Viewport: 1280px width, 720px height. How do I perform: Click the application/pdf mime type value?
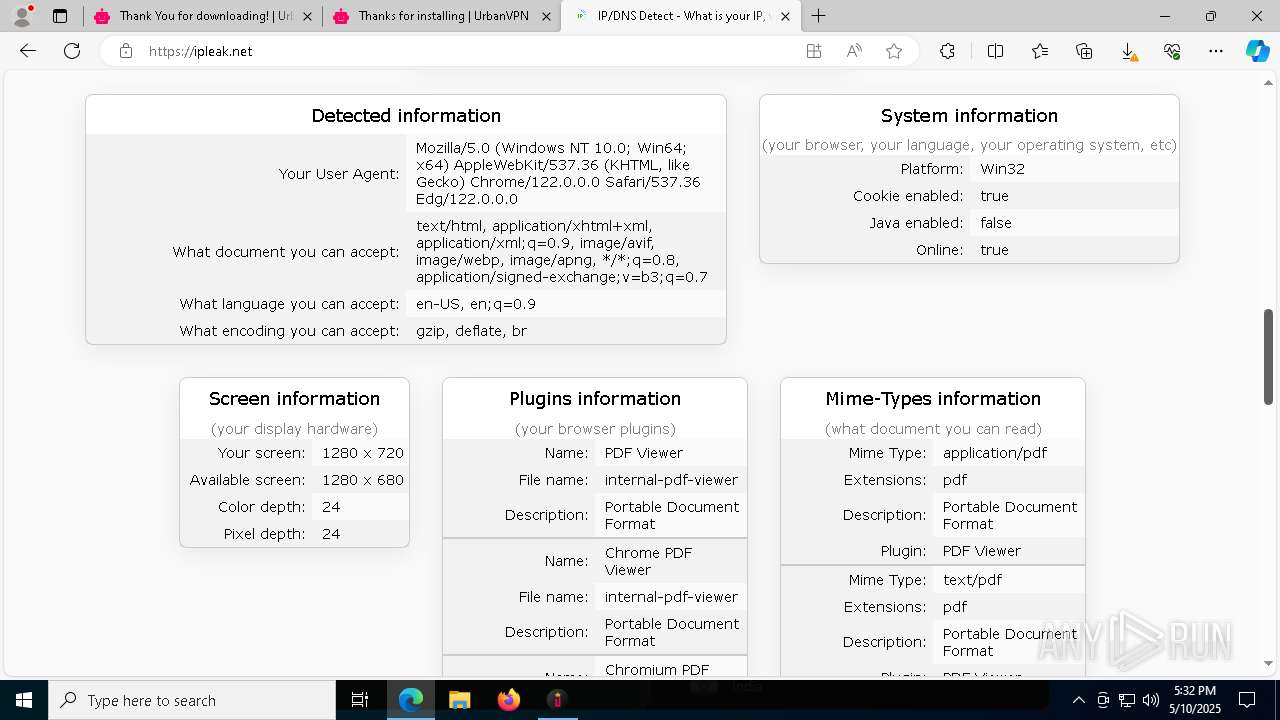click(x=995, y=453)
